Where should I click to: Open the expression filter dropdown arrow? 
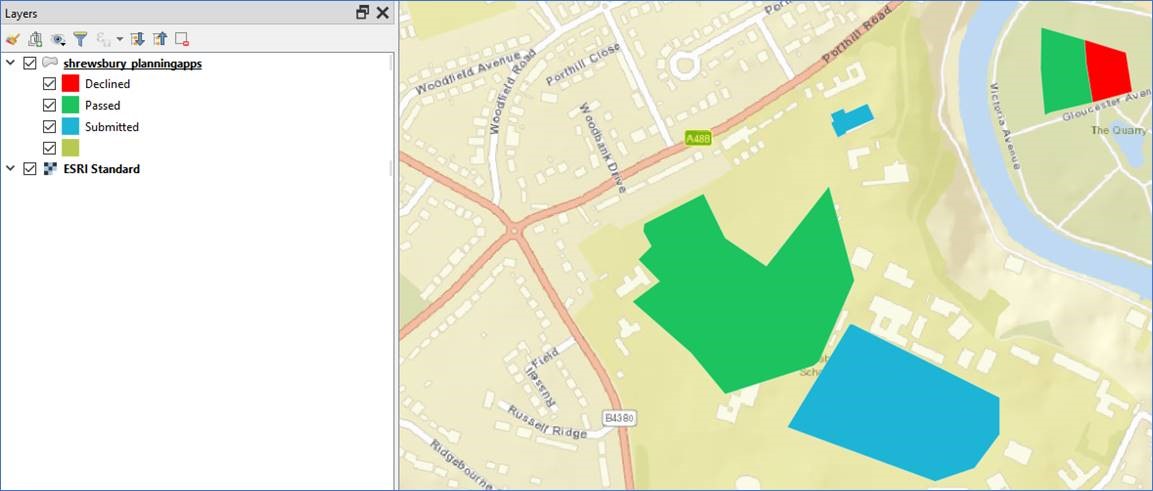[x=120, y=39]
